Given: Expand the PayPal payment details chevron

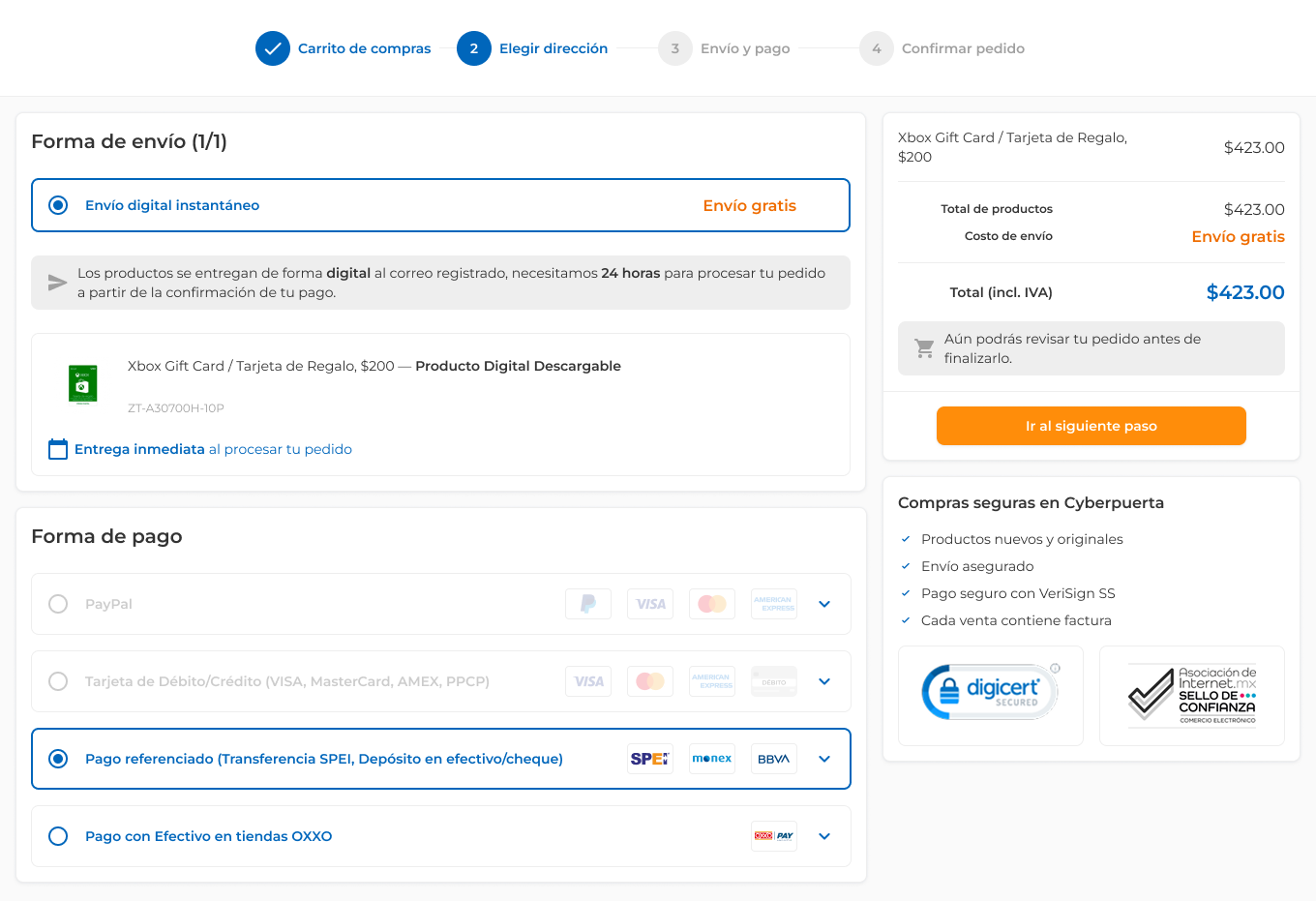Looking at the screenshot, I should coord(824,604).
